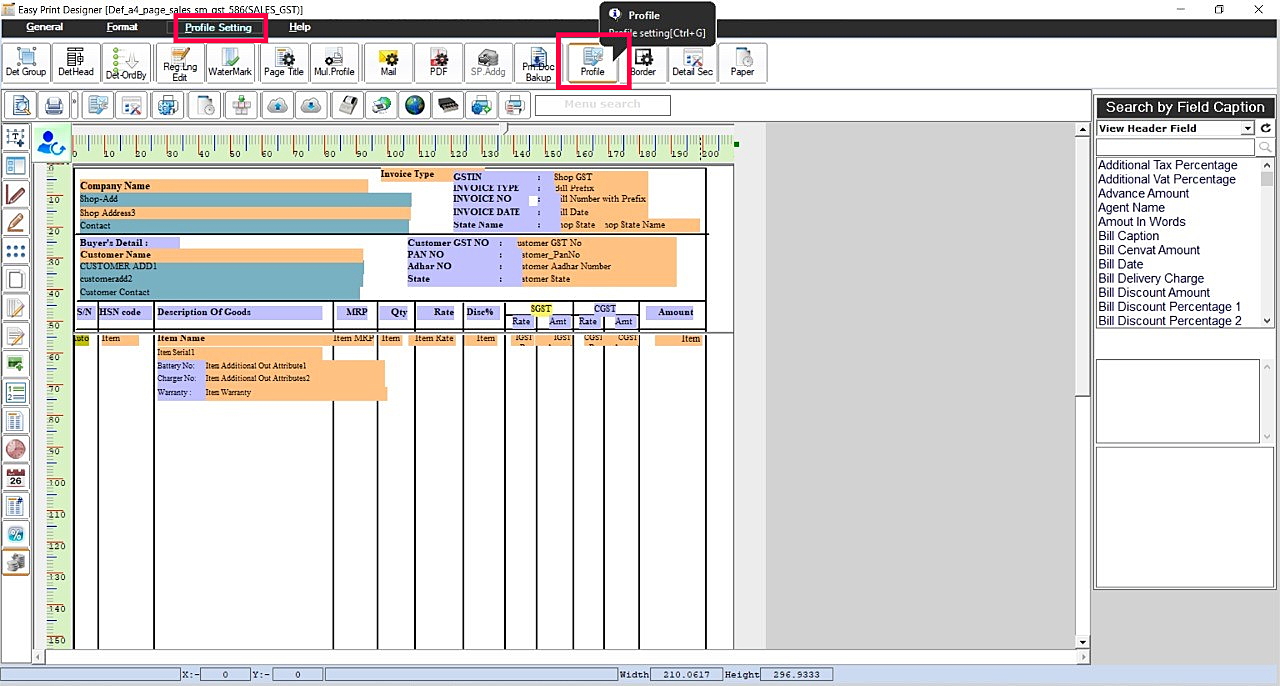1280x686 pixels.
Task: Click the field caption search box
Action: pos(1176,147)
